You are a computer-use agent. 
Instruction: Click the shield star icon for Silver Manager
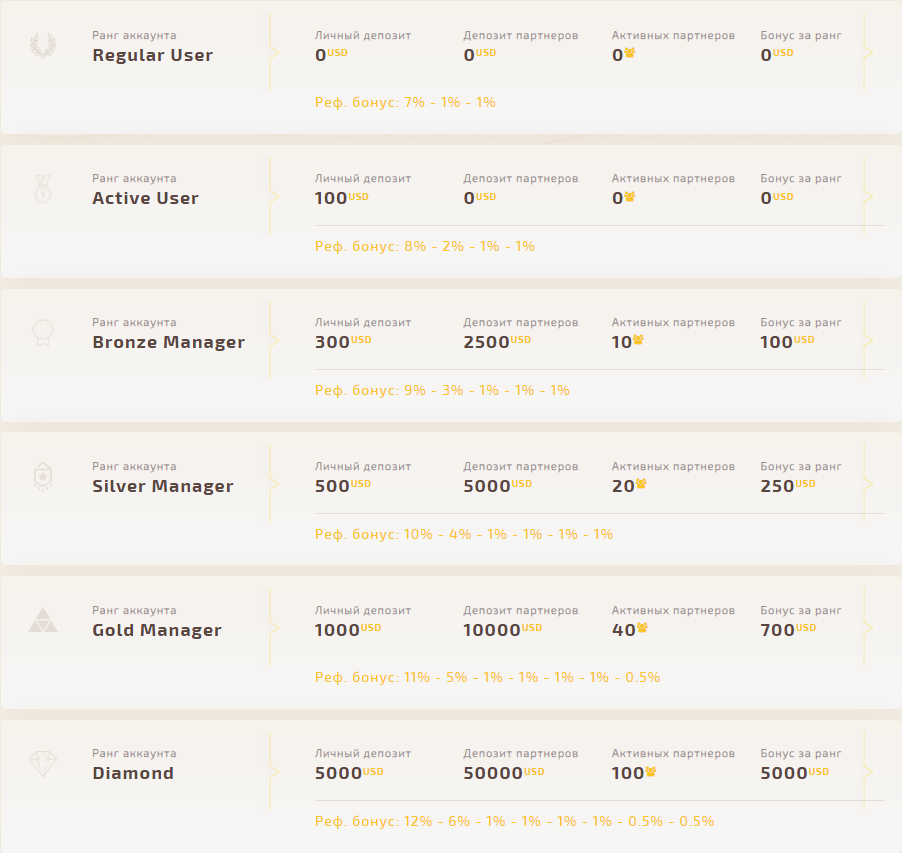(43, 476)
